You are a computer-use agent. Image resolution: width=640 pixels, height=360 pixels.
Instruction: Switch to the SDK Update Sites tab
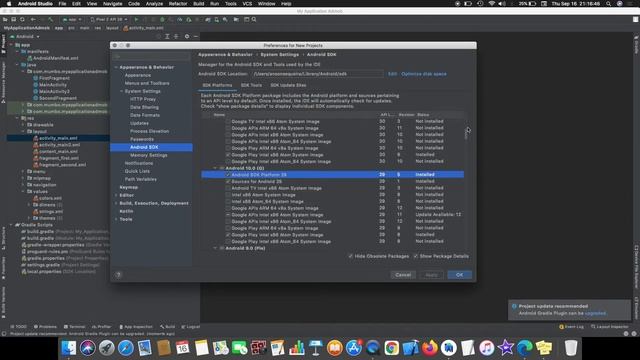click(x=288, y=85)
